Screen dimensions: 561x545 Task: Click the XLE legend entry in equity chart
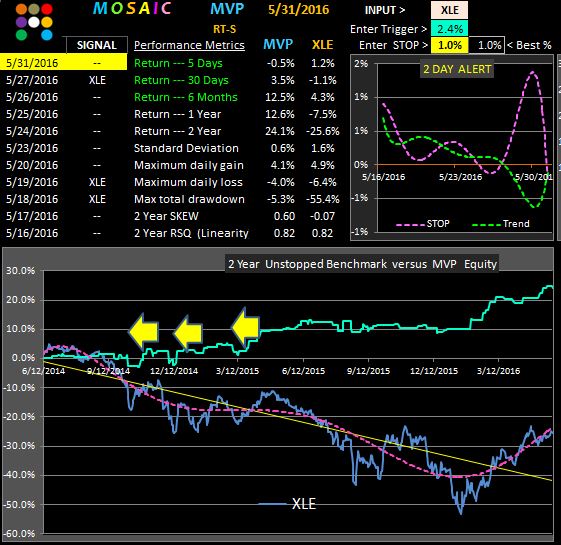[287, 503]
